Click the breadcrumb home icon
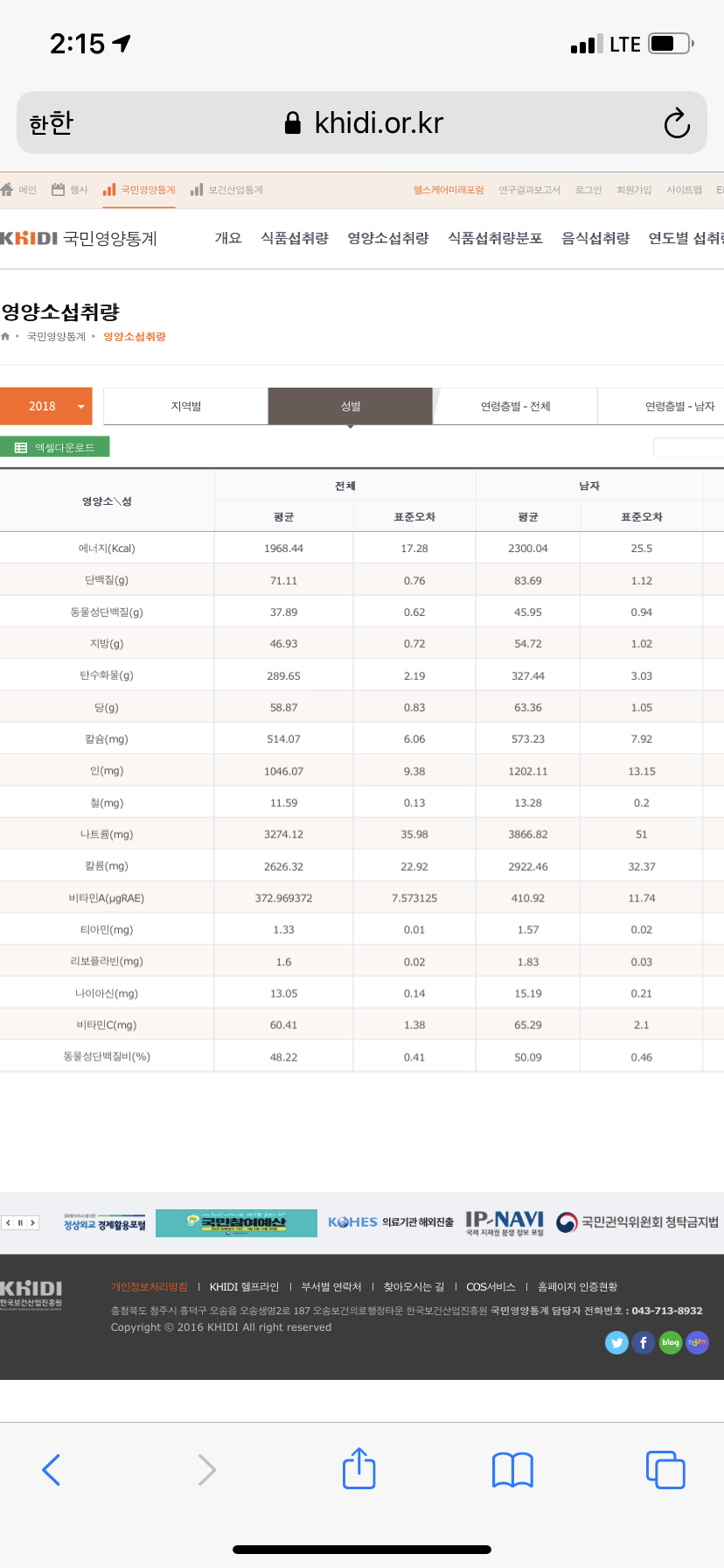724x1568 pixels. [6, 337]
